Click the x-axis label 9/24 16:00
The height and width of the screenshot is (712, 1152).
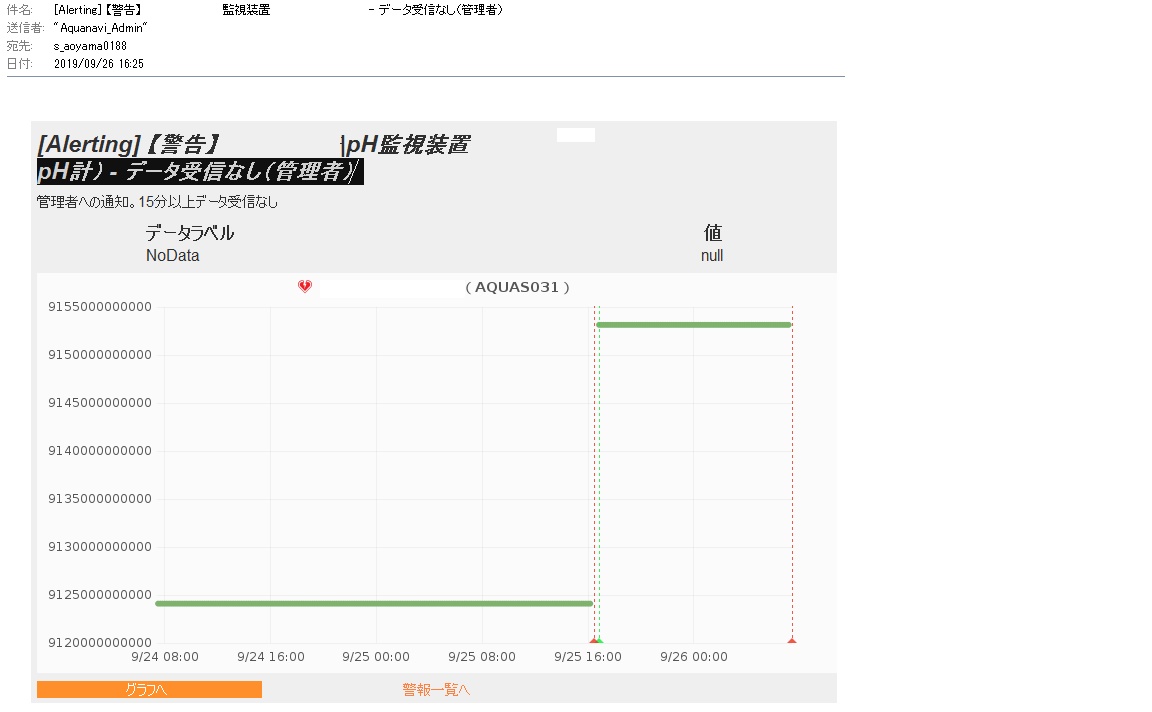[270, 657]
